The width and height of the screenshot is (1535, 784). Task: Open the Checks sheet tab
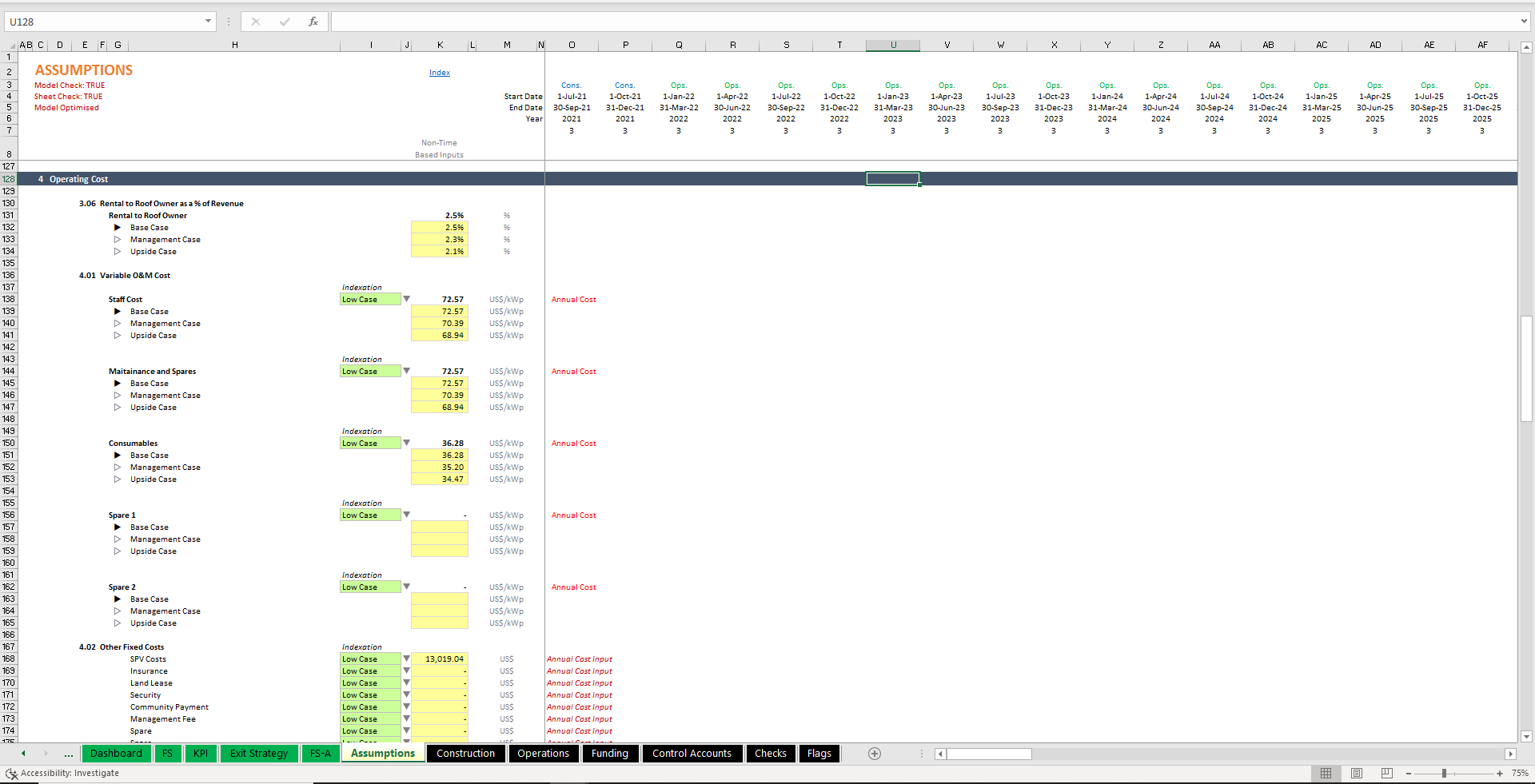(771, 754)
